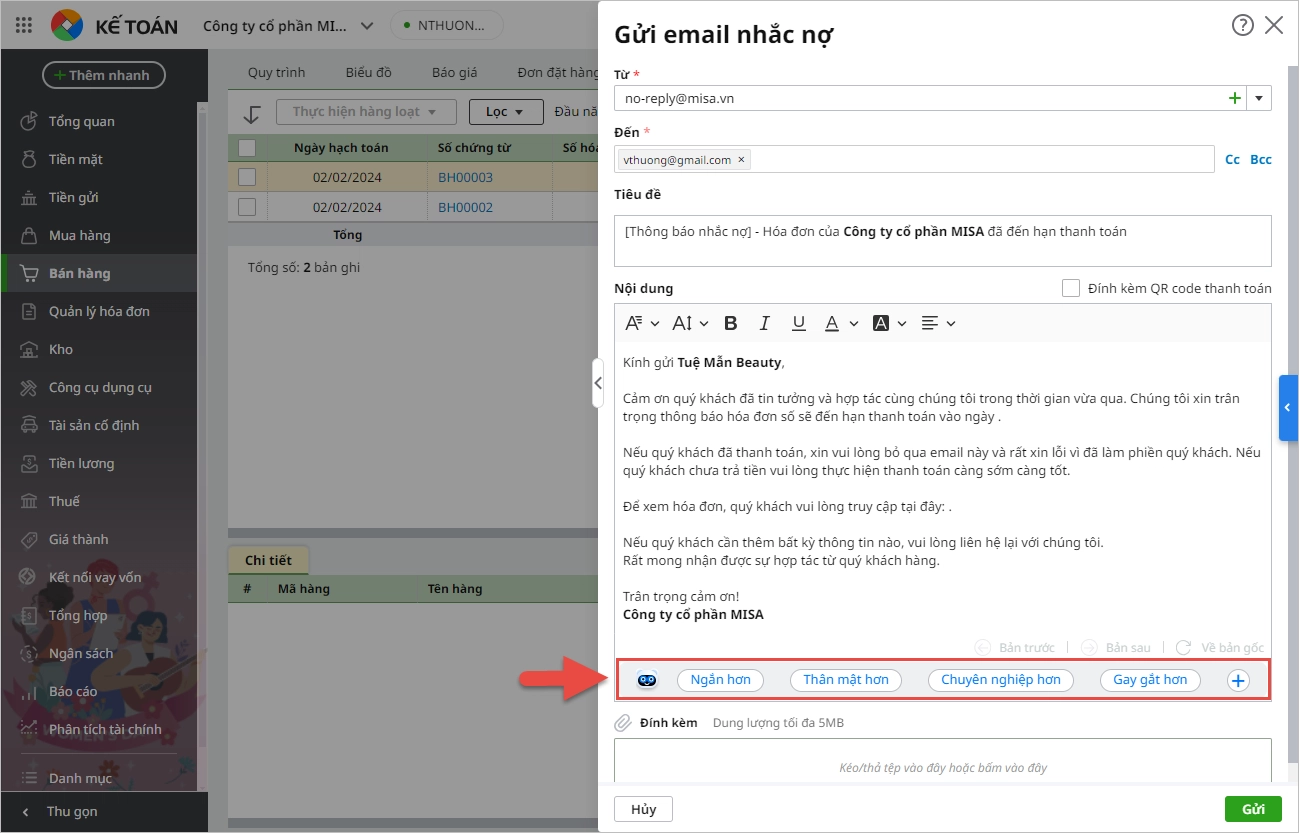
Task: Remove vthuong@gmail.com recipient chip
Action: (741, 159)
